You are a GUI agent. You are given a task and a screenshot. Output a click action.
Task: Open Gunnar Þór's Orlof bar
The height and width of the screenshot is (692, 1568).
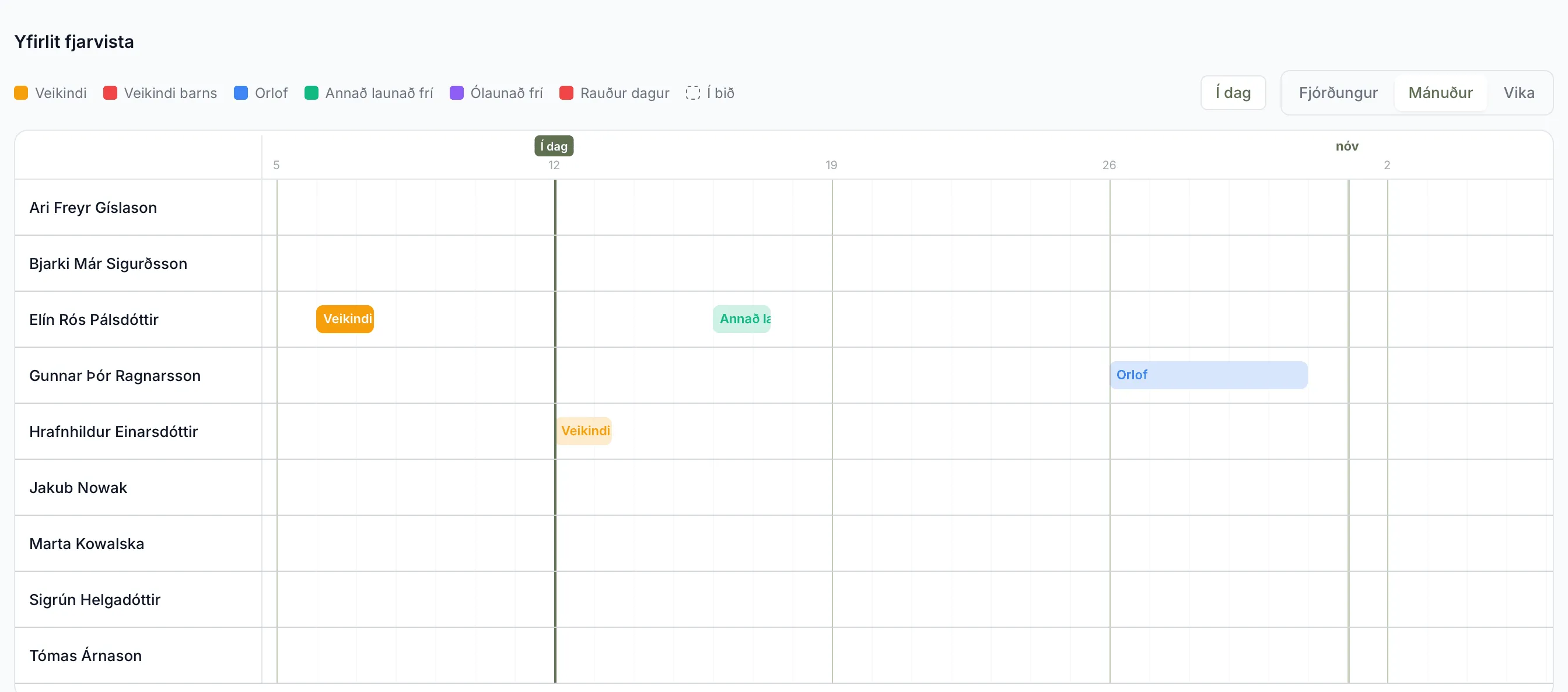pos(1208,375)
